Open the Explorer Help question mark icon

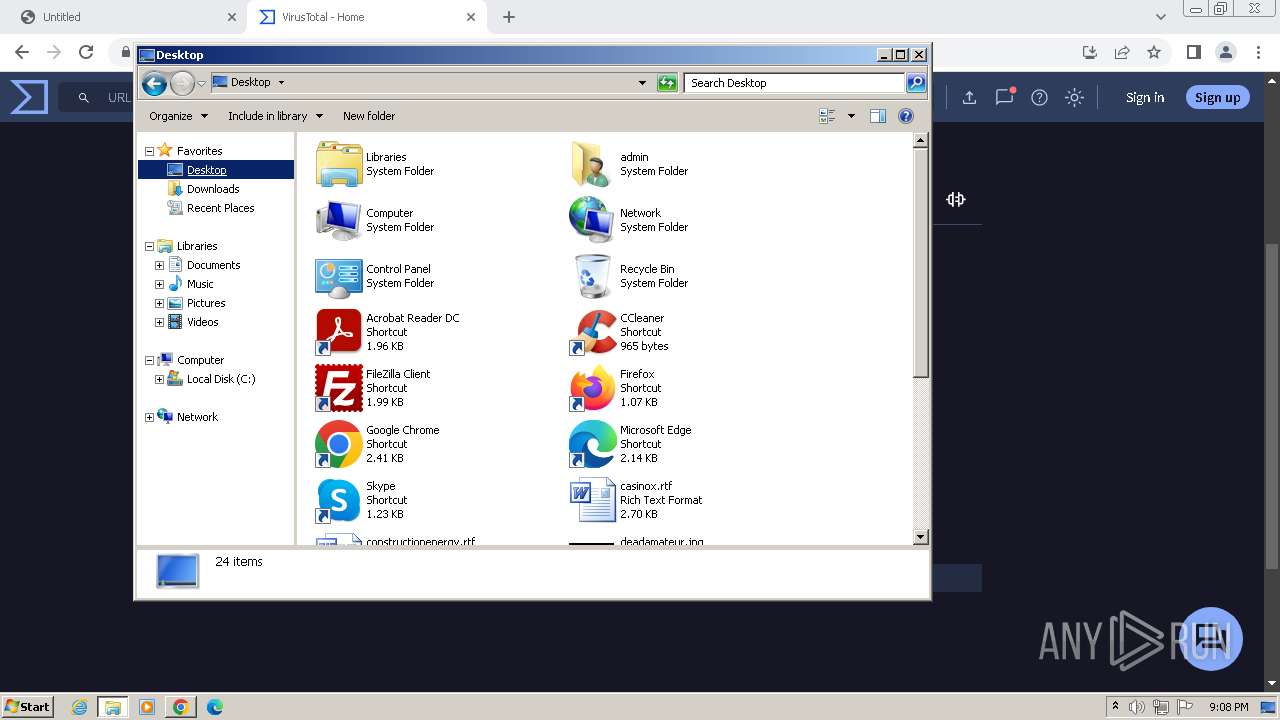click(x=906, y=116)
